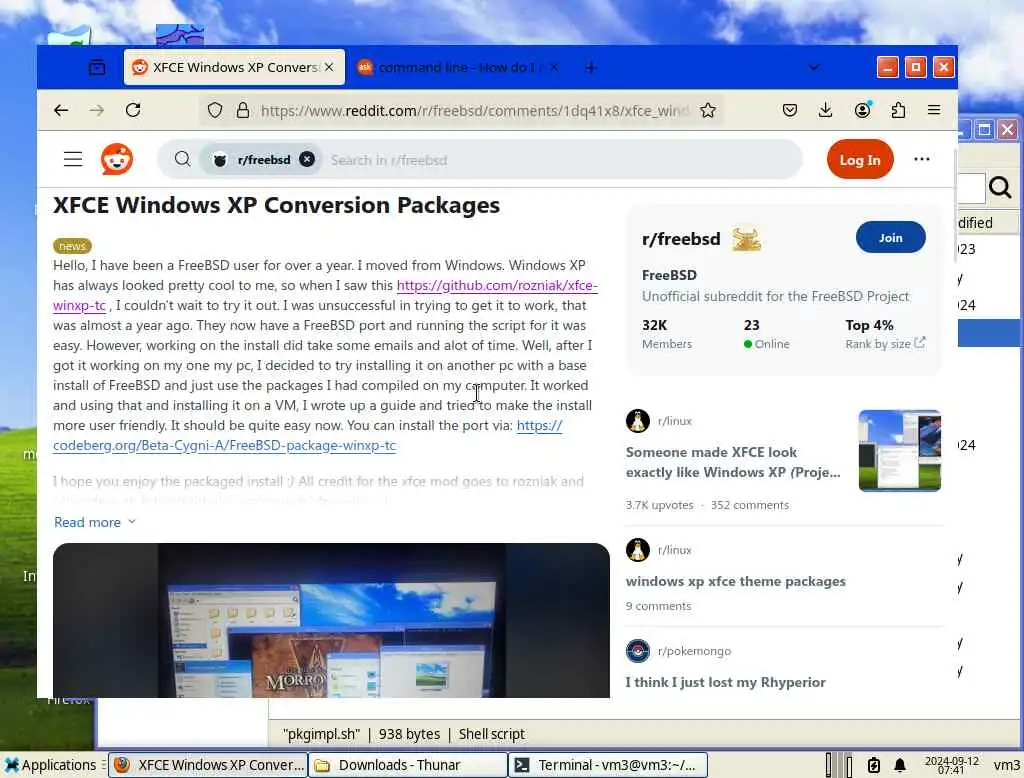Image resolution: width=1024 pixels, height=778 pixels.
Task: Join the r/freebsd community
Action: (890, 238)
